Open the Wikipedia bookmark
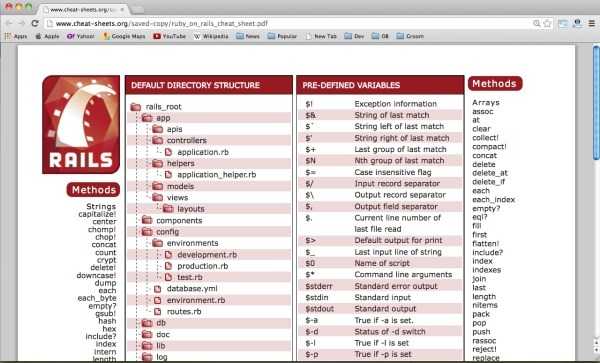The image size is (600, 363). (x=211, y=36)
